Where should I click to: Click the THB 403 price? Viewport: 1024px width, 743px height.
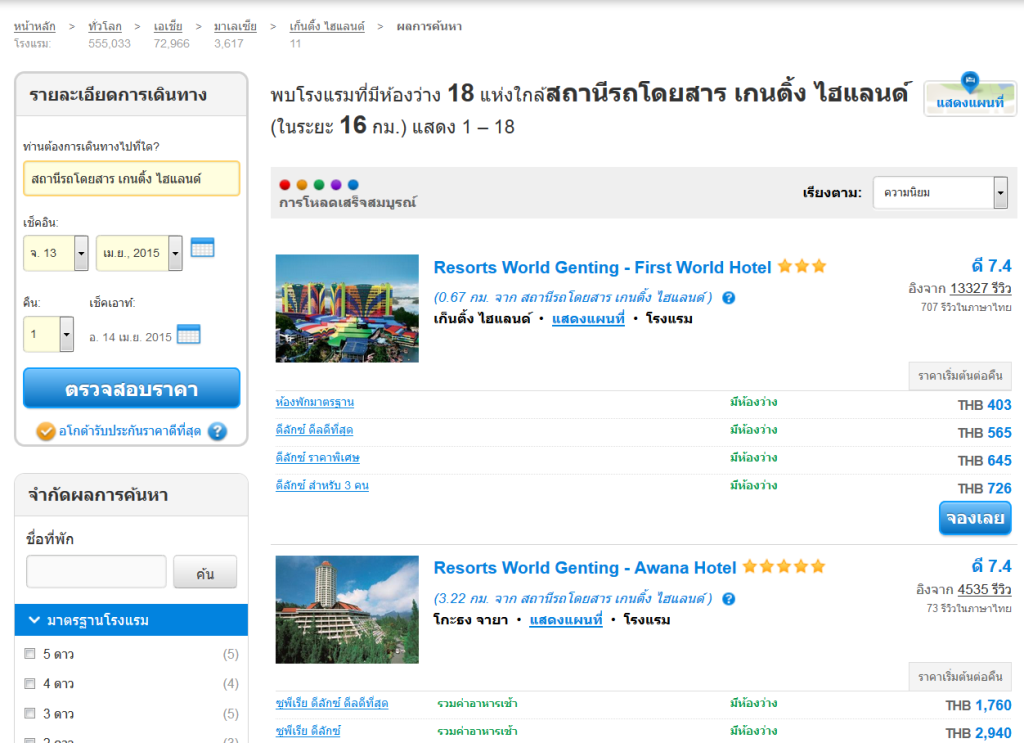tap(984, 405)
